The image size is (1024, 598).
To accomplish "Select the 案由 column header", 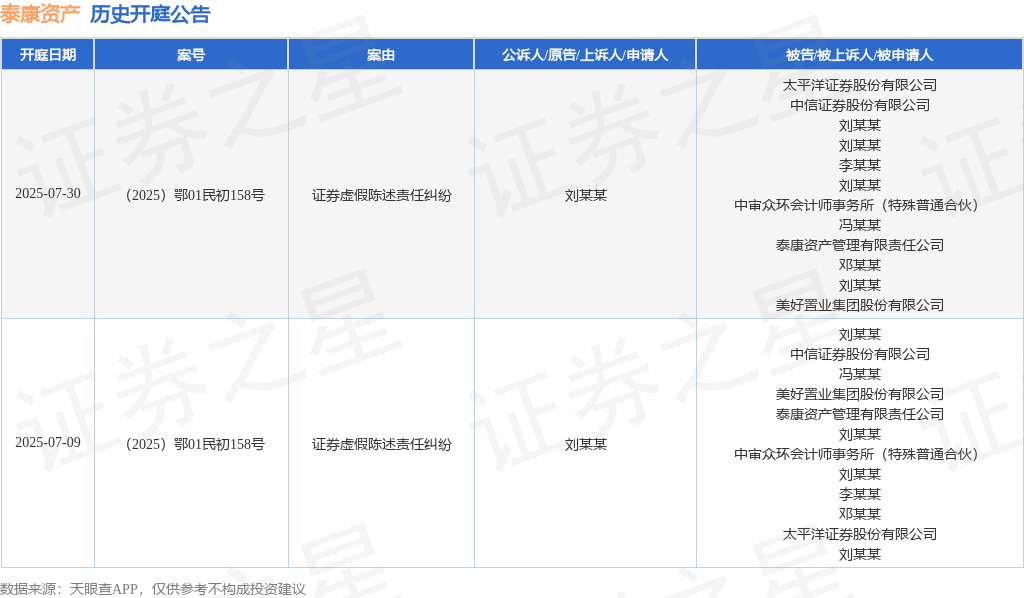I will click(381, 55).
